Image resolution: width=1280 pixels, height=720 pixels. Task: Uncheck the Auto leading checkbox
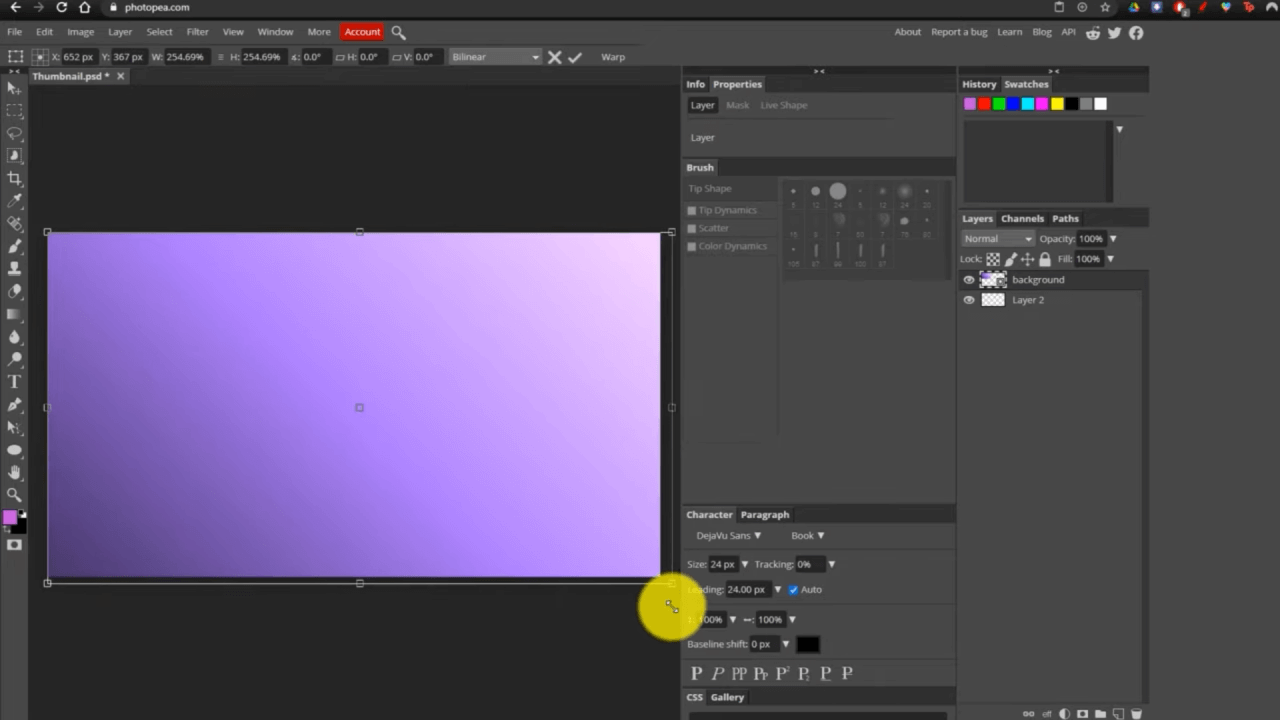pos(793,590)
